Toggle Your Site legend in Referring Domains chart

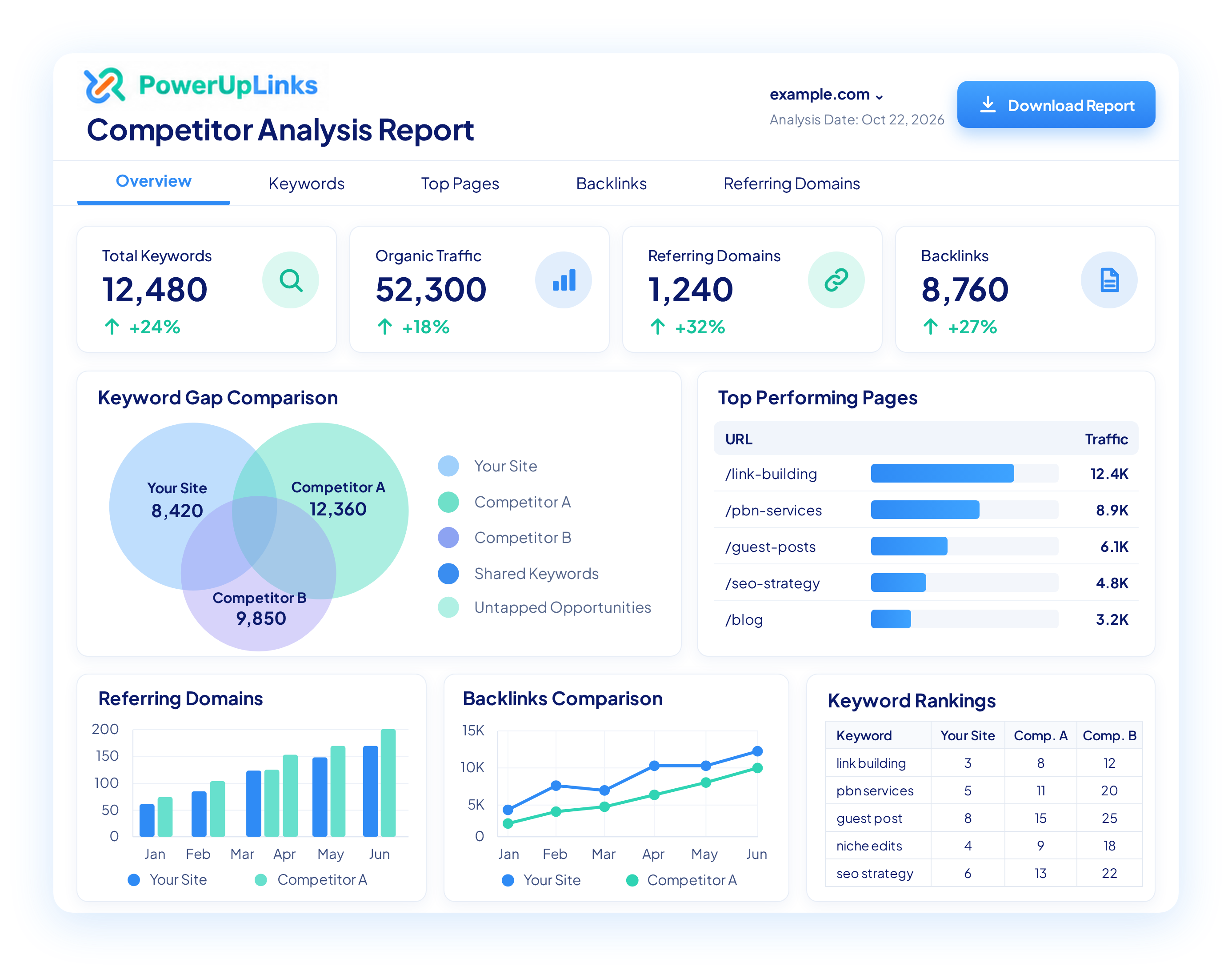point(168,880)
